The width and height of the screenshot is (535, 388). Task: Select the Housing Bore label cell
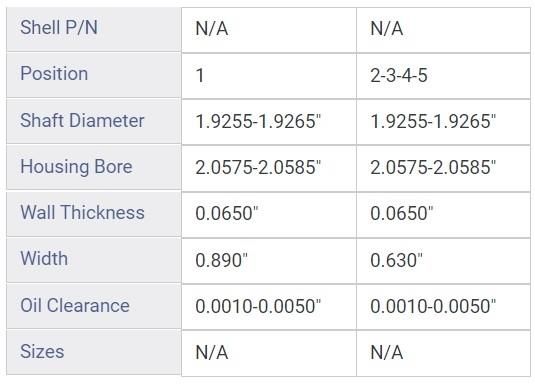93,167
